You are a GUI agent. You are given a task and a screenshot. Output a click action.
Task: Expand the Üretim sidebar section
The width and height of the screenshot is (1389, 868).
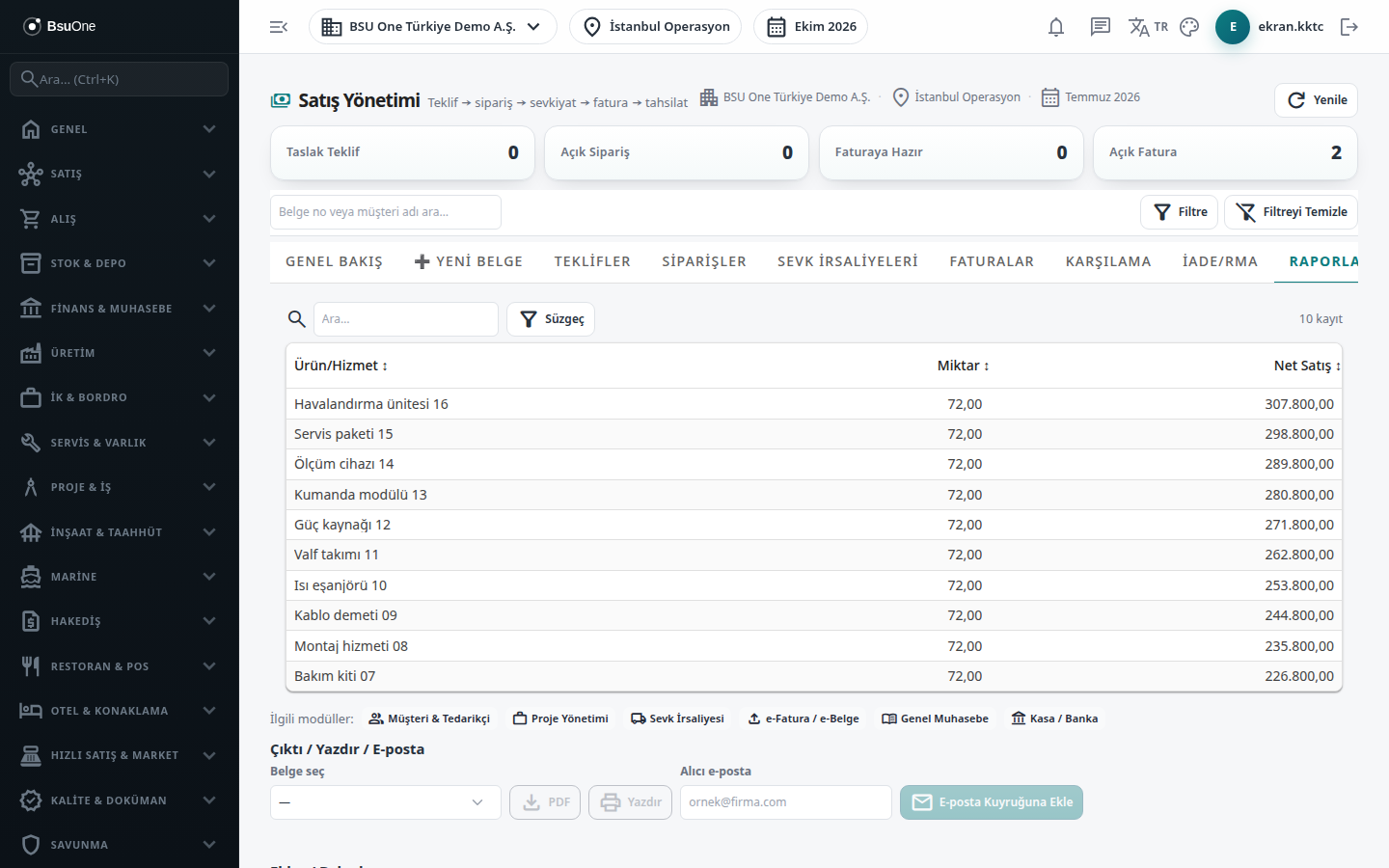click(x=120, y=353)
